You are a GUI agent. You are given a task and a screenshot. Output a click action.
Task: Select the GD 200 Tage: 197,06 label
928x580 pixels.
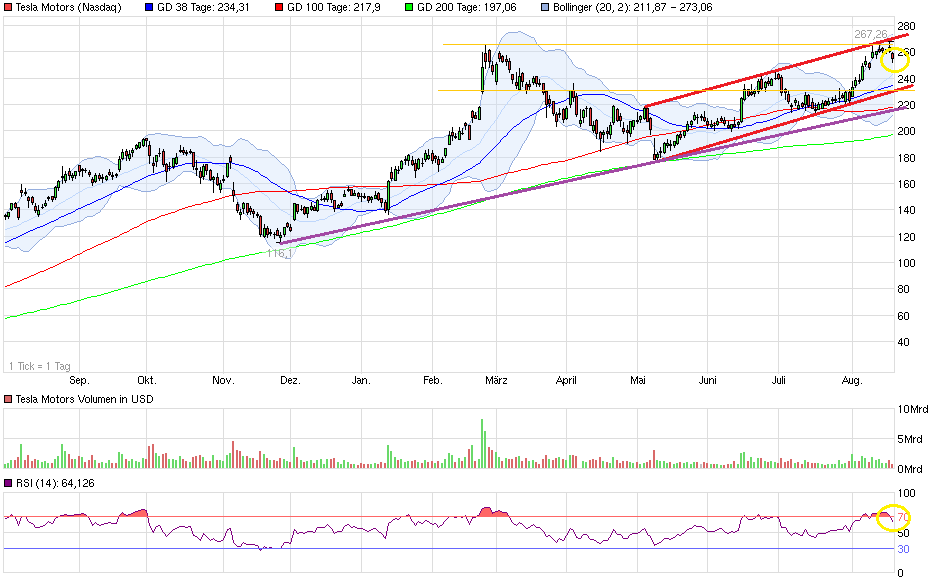click(466, 8)
